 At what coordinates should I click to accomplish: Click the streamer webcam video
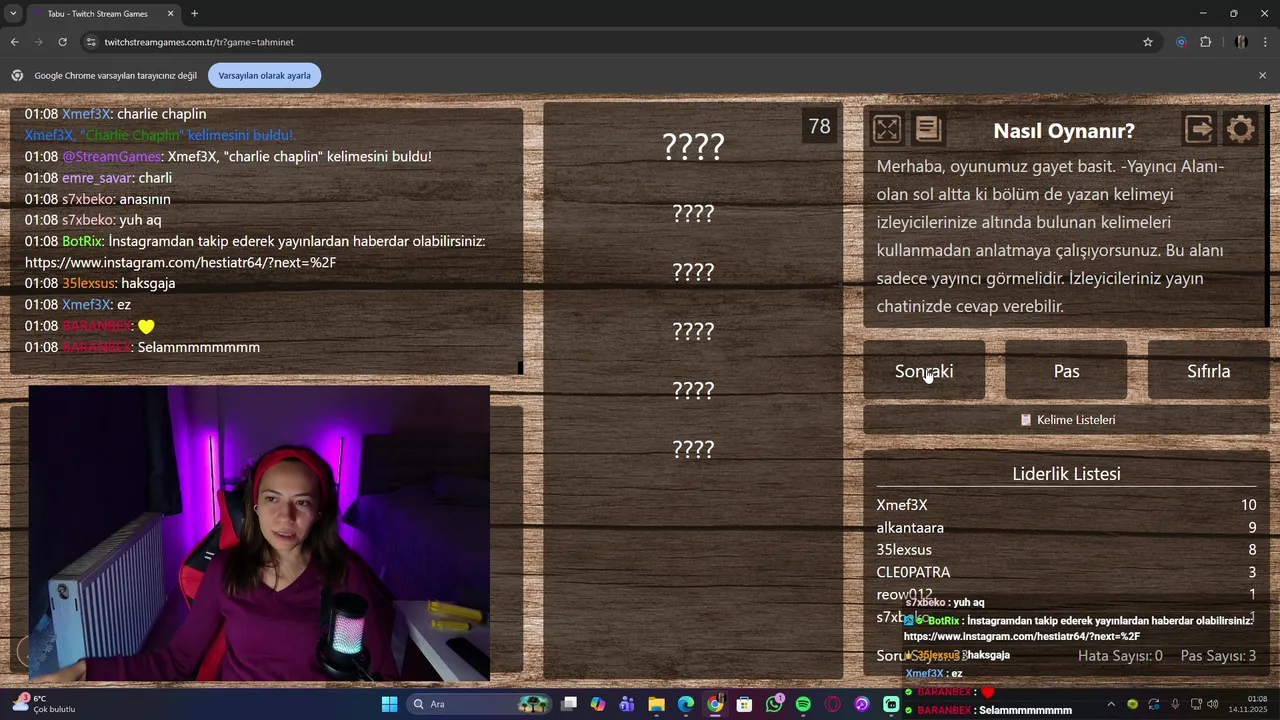(x=260, y=533)
